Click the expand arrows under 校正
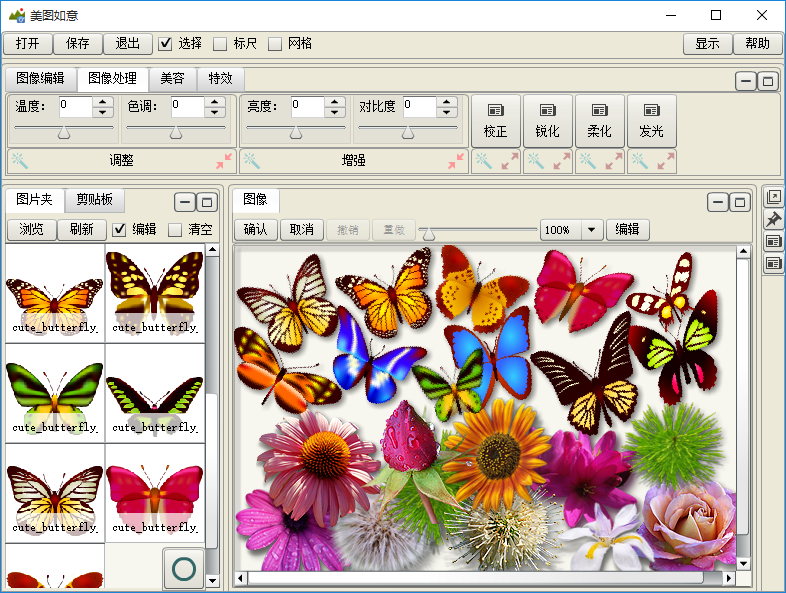 510,161
